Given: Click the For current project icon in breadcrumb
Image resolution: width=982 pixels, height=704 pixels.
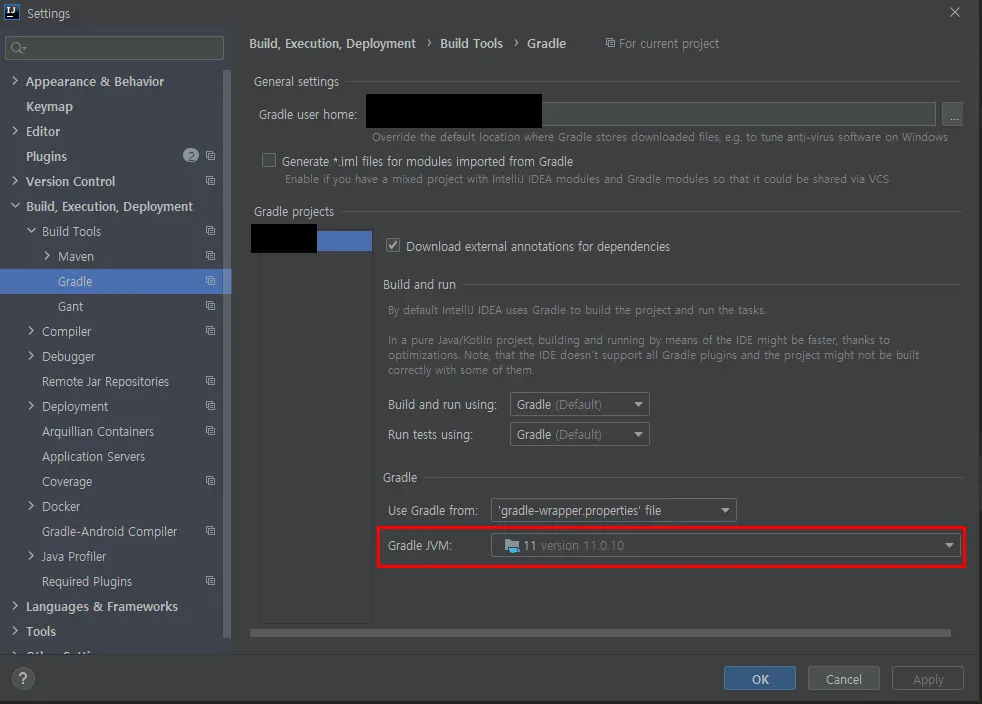Looking at the screenshot, I should 610,43.
